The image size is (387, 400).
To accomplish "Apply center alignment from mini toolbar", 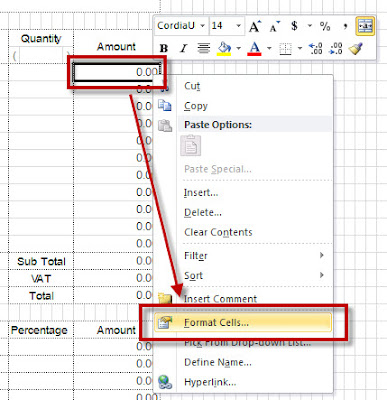I will 203,49.
